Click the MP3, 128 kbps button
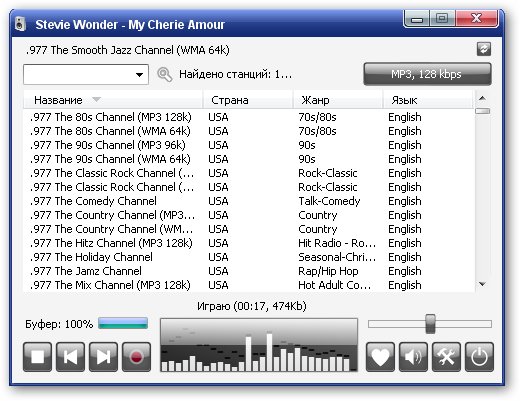The image size is (520, 401). [427, 74]
